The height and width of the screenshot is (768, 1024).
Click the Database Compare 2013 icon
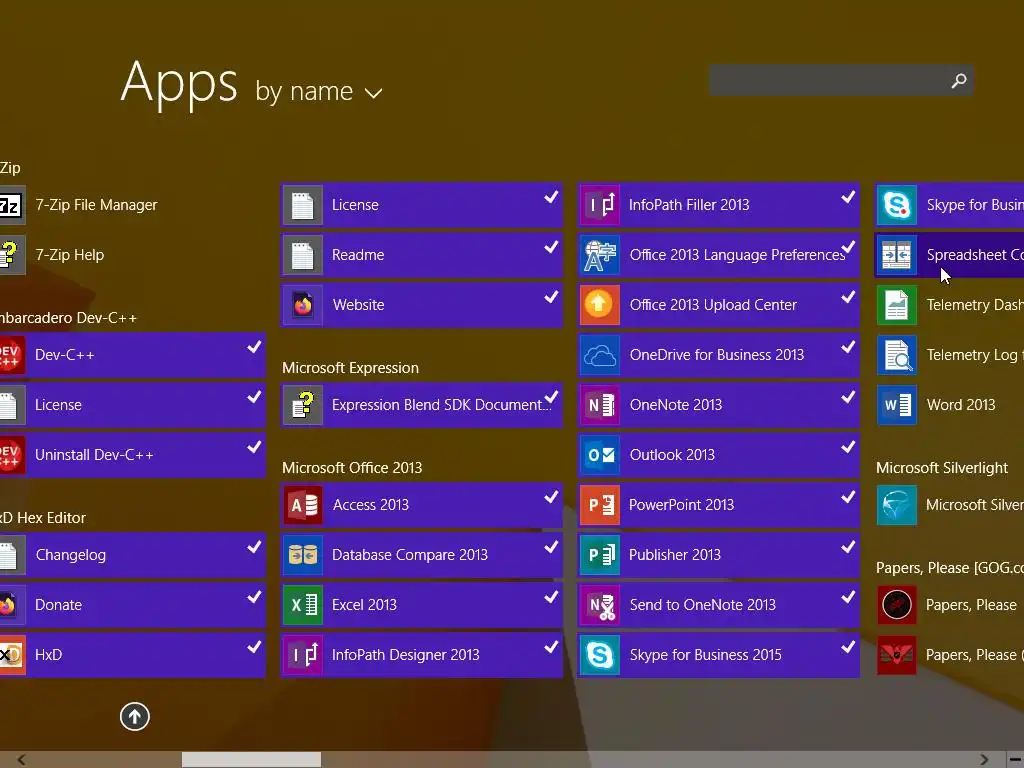click(302, 554)
